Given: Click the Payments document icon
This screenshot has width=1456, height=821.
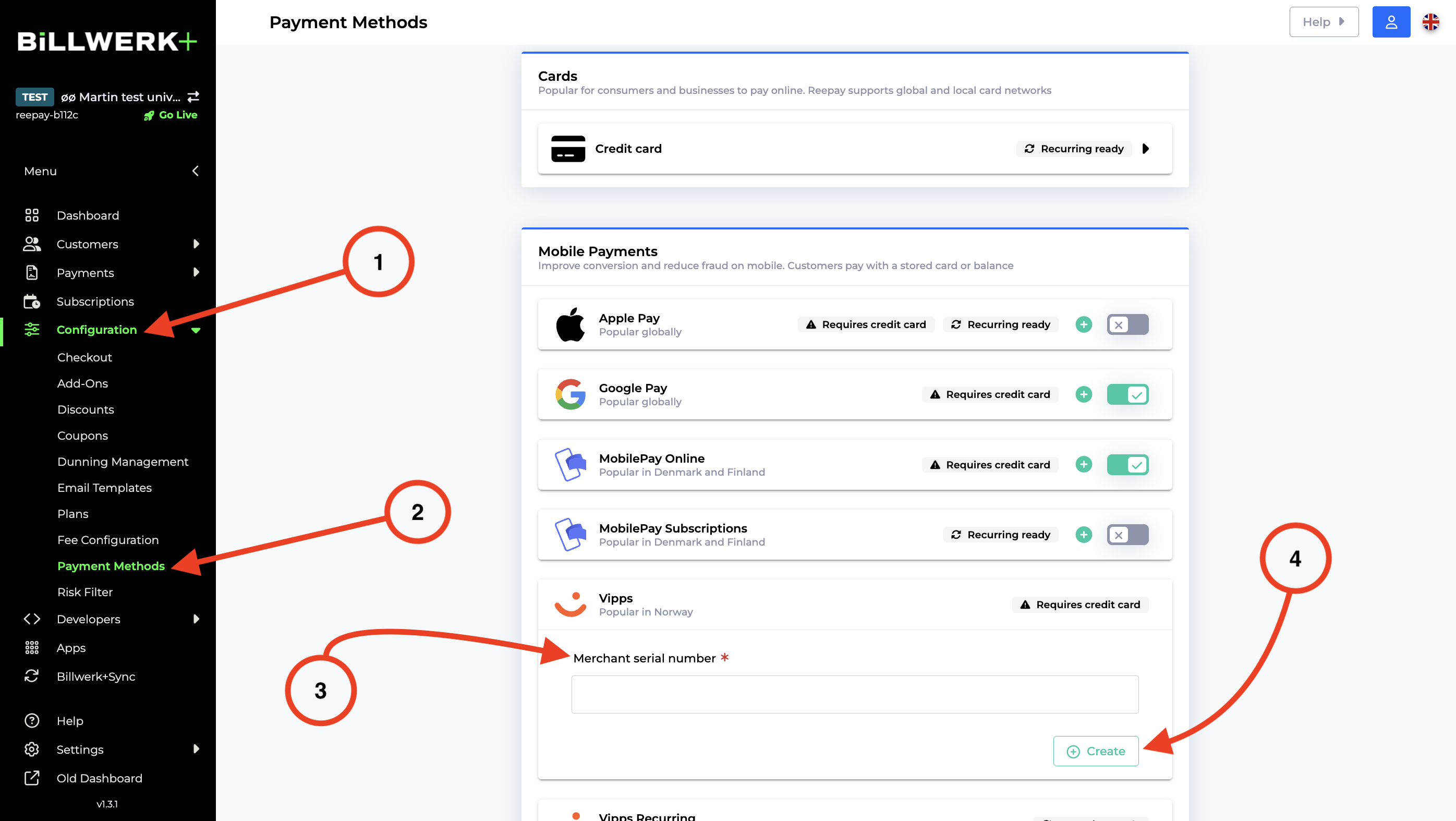Looking at the screenshot, I should point(32,272).
